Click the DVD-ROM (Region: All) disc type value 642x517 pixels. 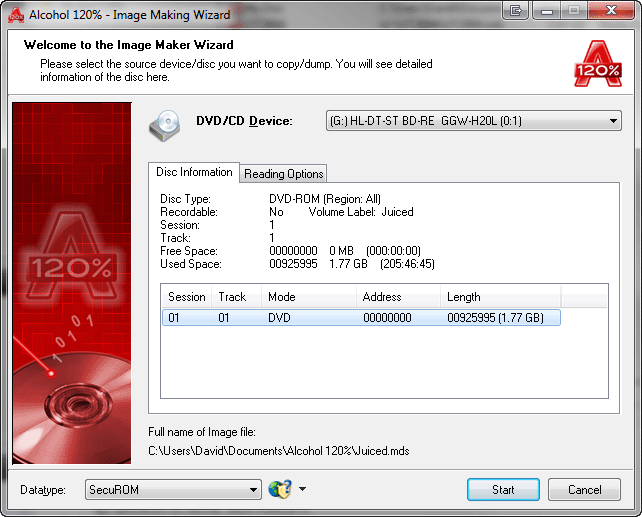(x=325, y=199)
